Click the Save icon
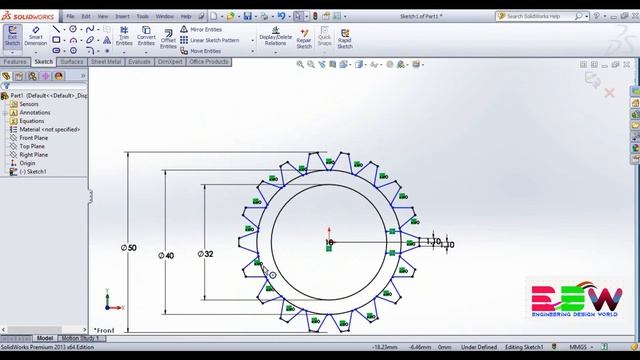The image size is (640, 360). [248, 16]
